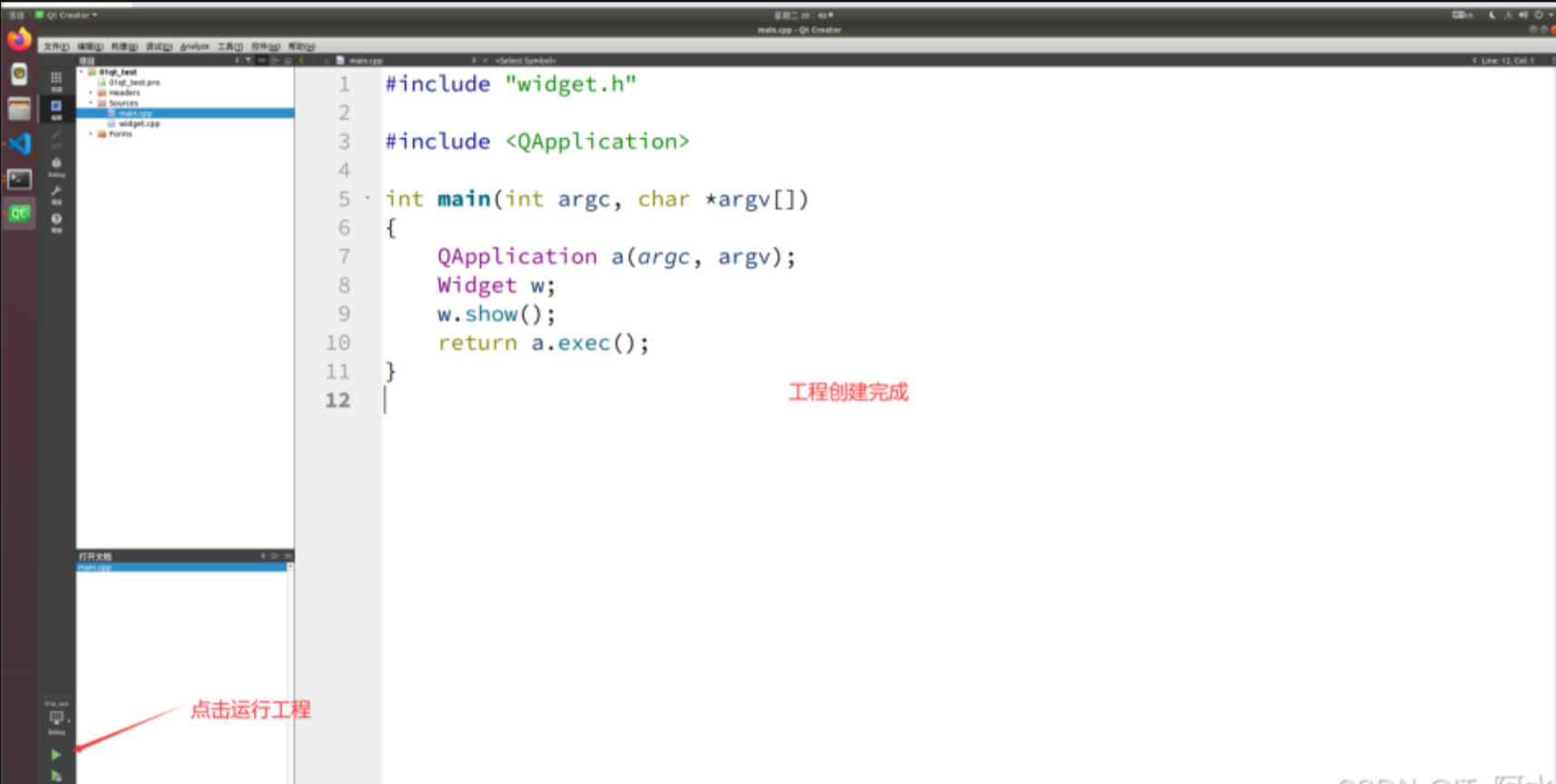Go back with the editor navigation arrow

(x=302, y=61)
